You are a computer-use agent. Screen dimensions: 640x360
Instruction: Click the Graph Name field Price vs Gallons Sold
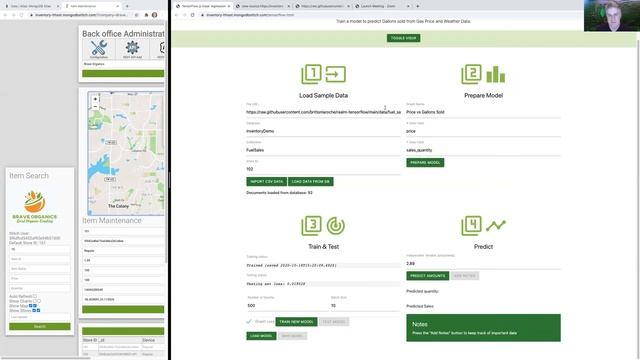(x=483, y=112)
